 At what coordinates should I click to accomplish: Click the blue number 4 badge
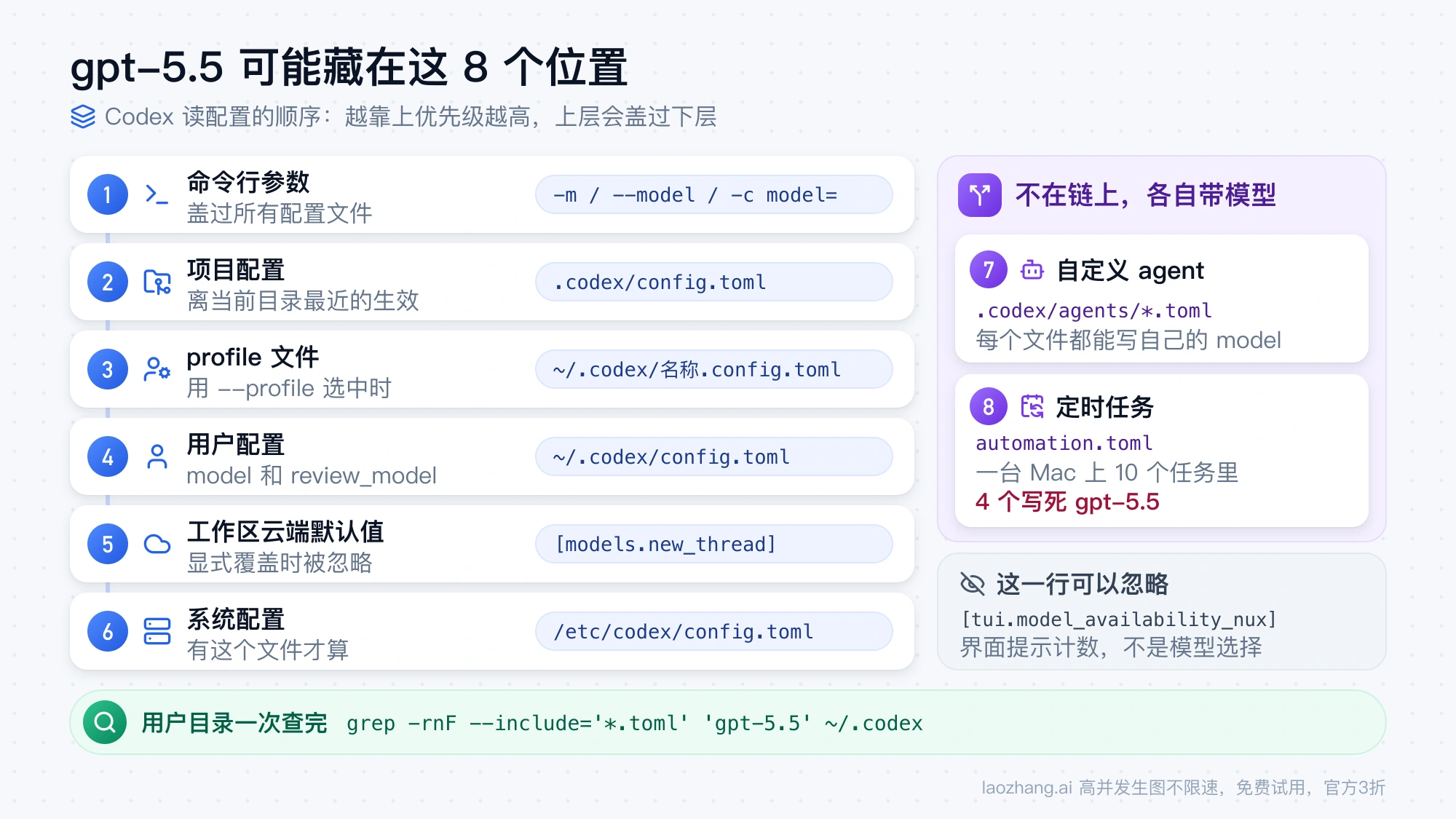pyautogui.click(x=108, y=456)
